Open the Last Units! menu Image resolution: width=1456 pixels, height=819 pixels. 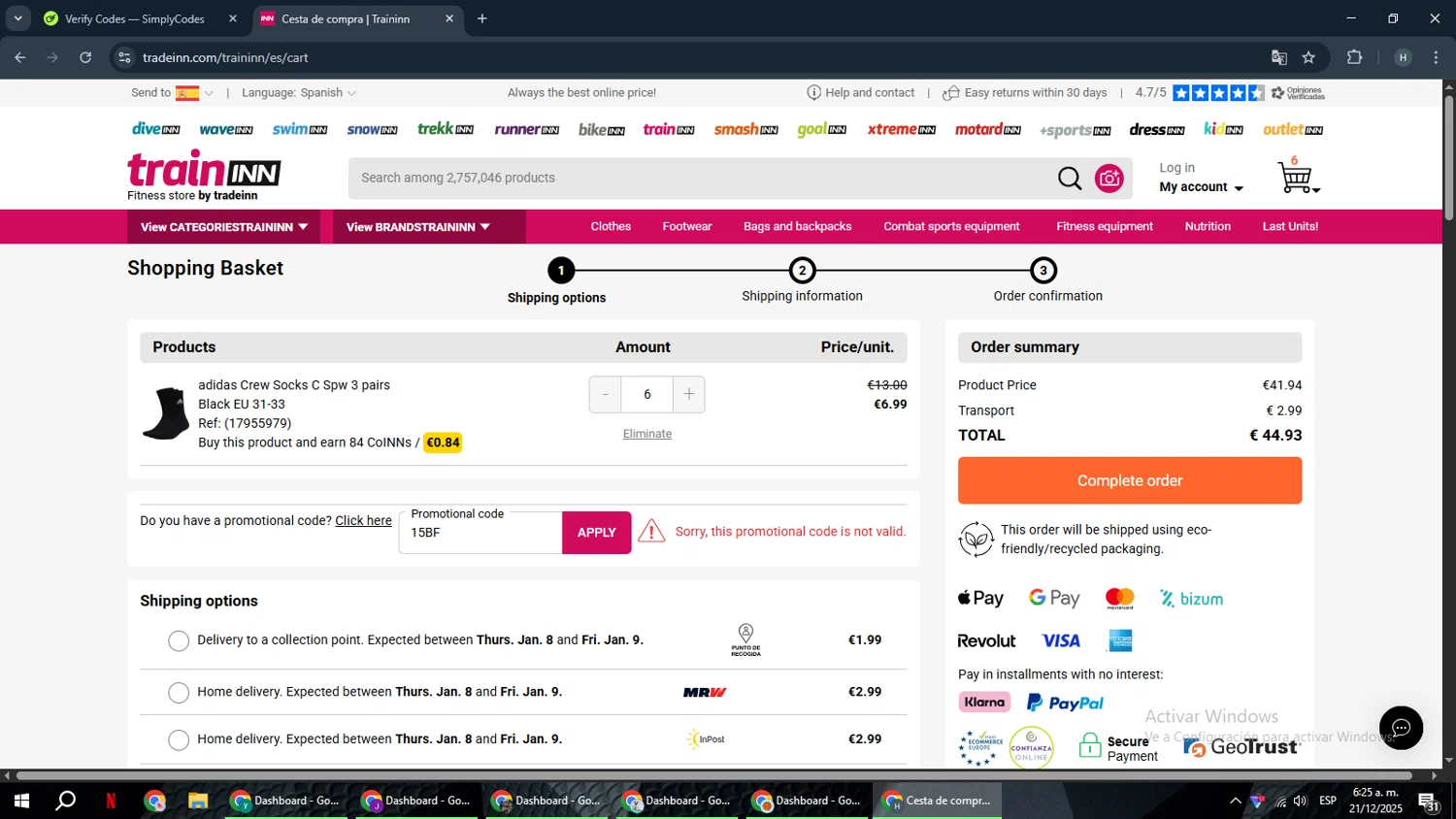tap(1290, 226)
